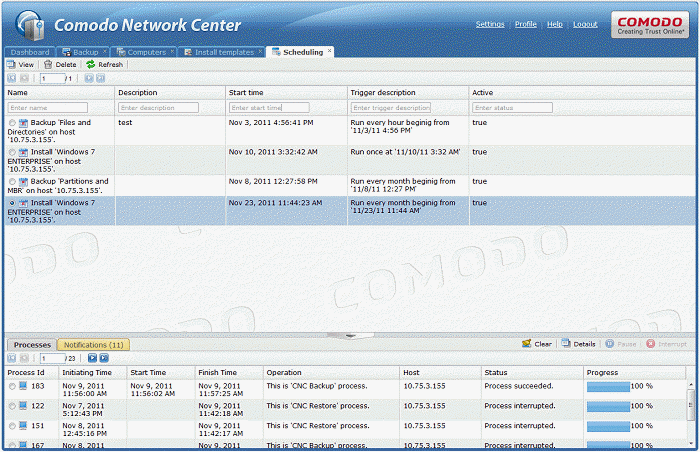
Task: Sort by the Active column header
Action: tap(582, 92)
